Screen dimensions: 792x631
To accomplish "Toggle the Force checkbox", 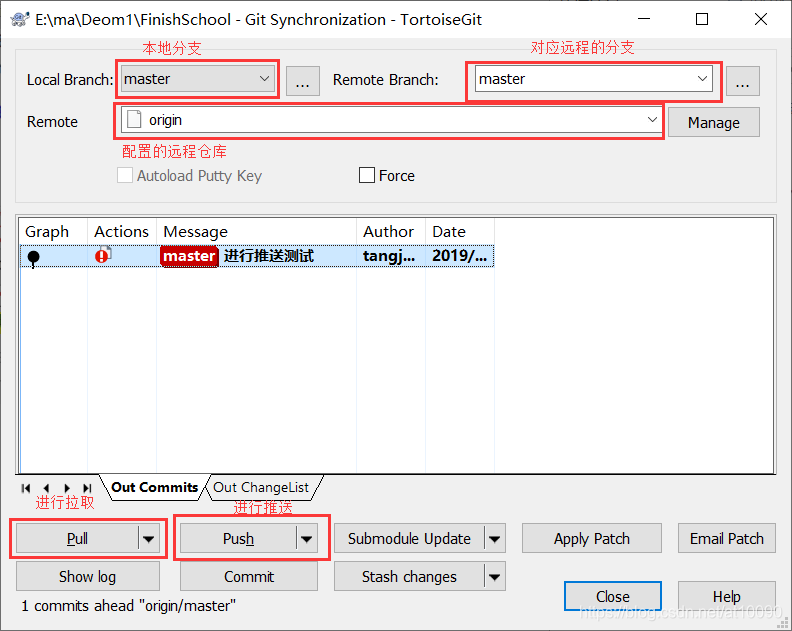I will (367, 175).
